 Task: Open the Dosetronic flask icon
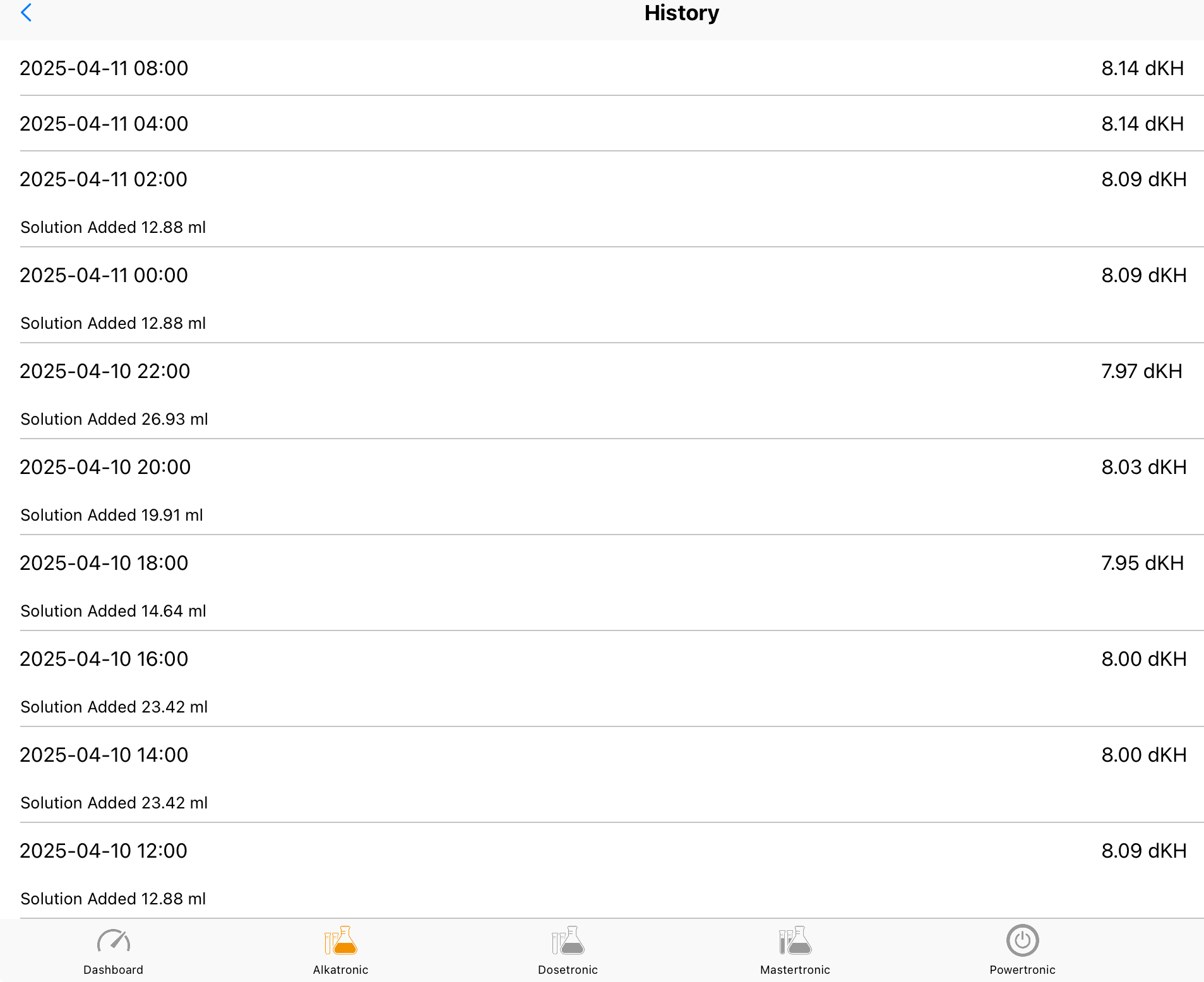click(x=568, y=941)
